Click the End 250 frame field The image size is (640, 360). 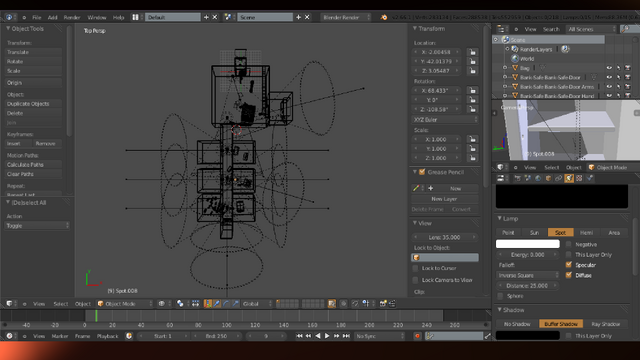click(x=216, y=336)
